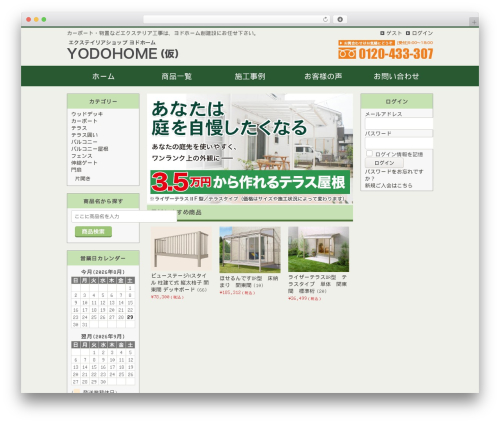Open ほせるんです product title link
This screenshot has height=423, width=500.
(249, 282)
